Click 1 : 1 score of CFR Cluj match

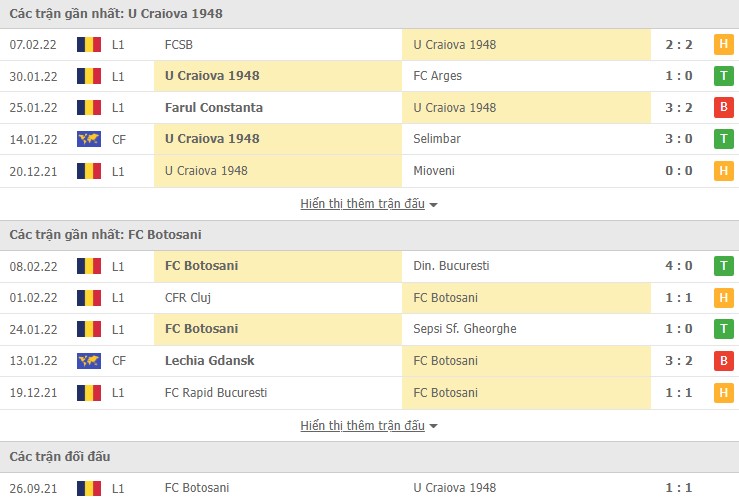[x=679, y=297]
